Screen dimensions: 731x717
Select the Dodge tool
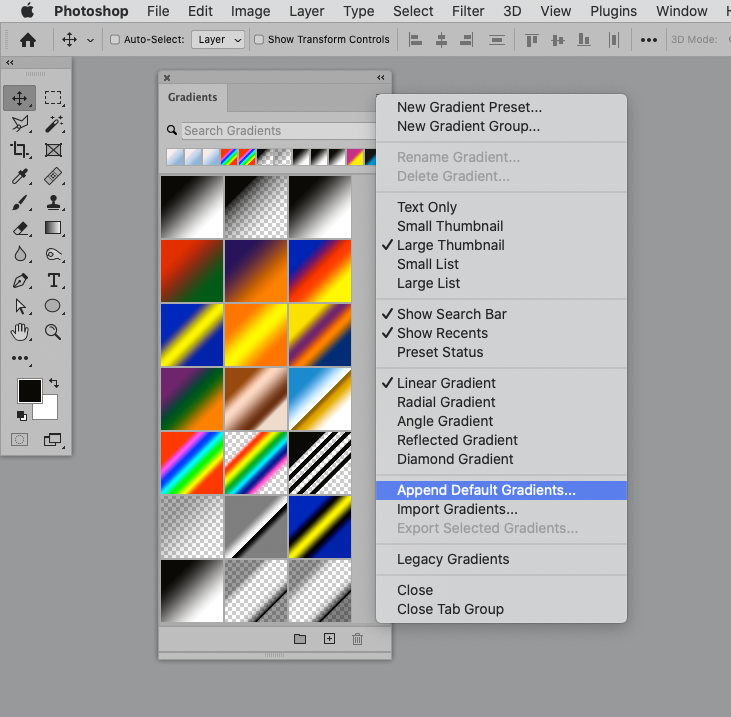coord(53,255)
